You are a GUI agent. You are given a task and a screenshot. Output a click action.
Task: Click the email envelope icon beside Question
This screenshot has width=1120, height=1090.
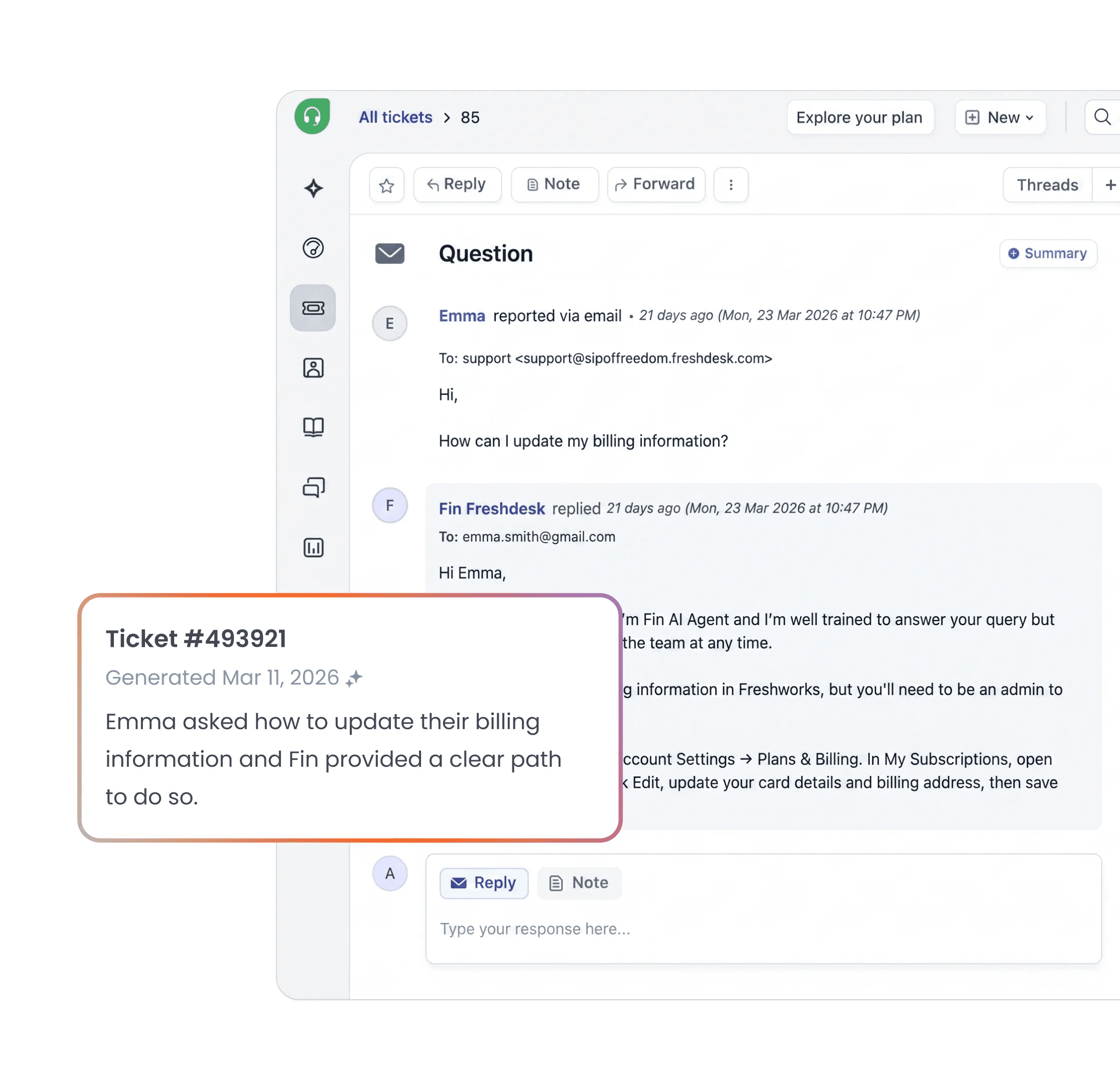[390, 253]
